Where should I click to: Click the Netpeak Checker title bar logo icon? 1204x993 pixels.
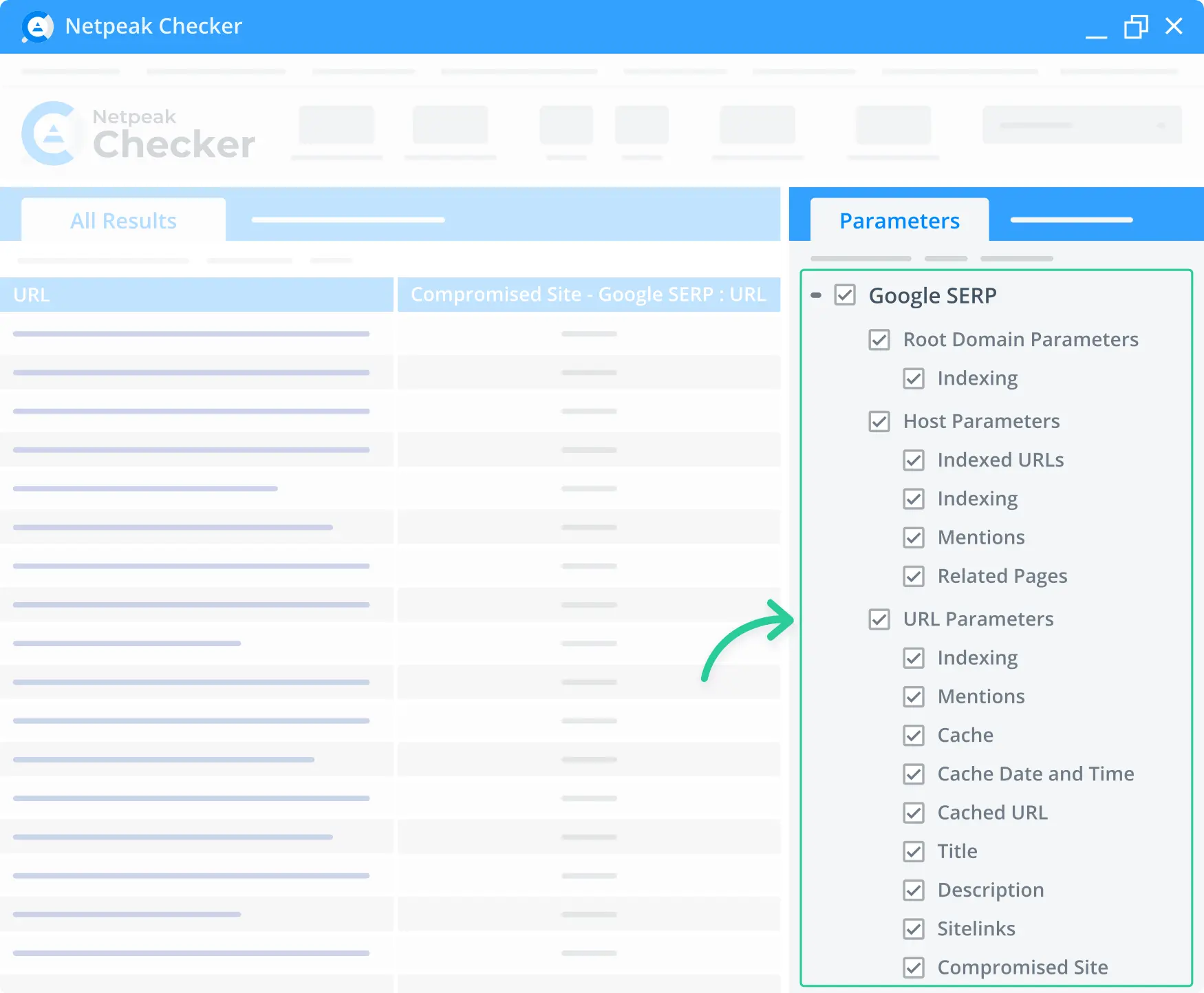click(x=37, y=27)
